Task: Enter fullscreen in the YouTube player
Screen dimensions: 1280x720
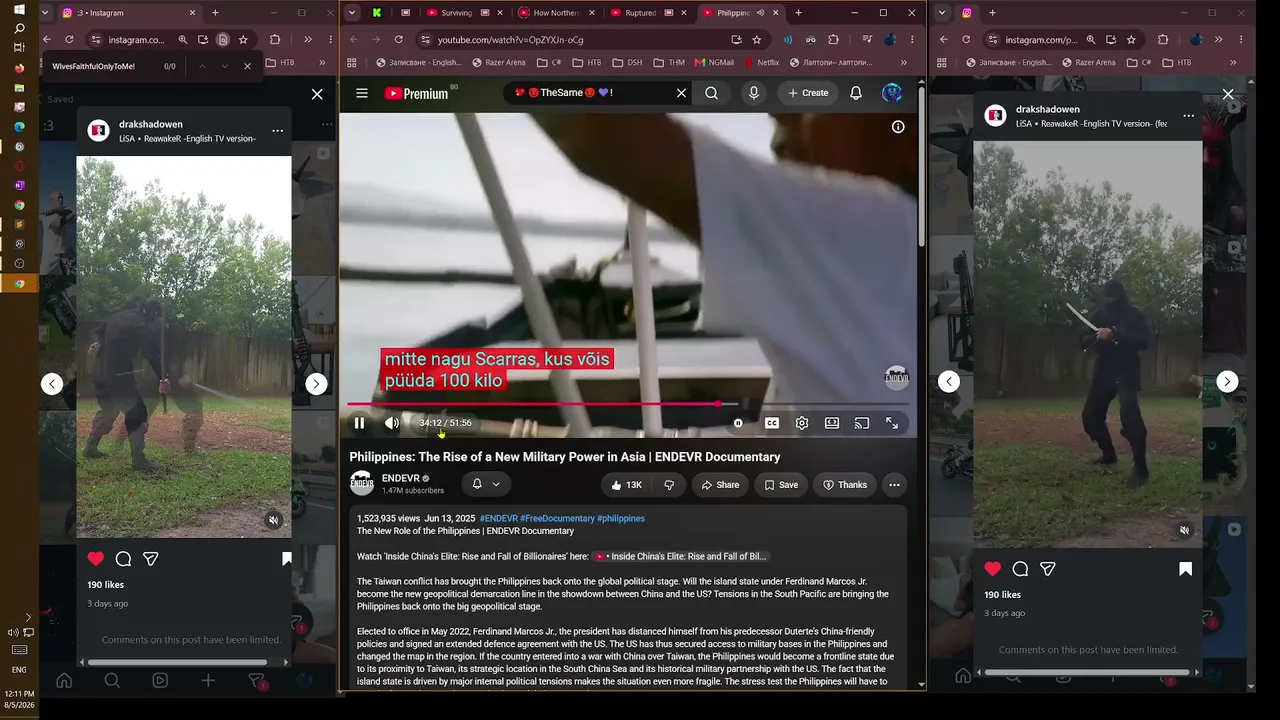Action: tap(892, 423)
